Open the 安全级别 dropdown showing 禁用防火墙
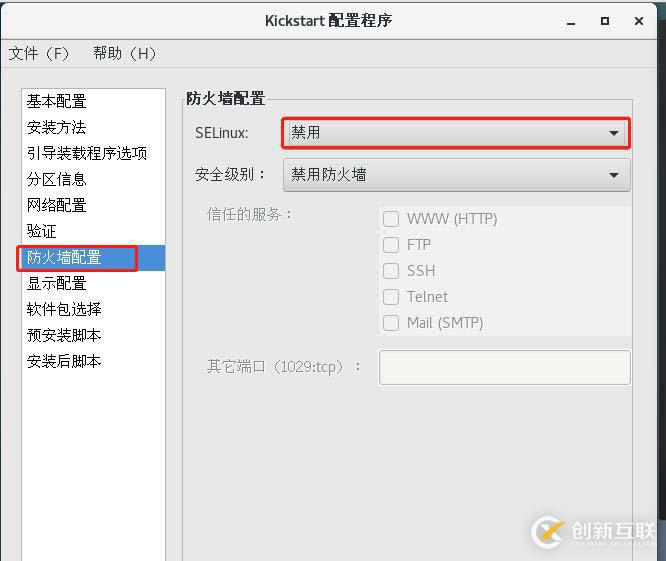 pos(457,175)
